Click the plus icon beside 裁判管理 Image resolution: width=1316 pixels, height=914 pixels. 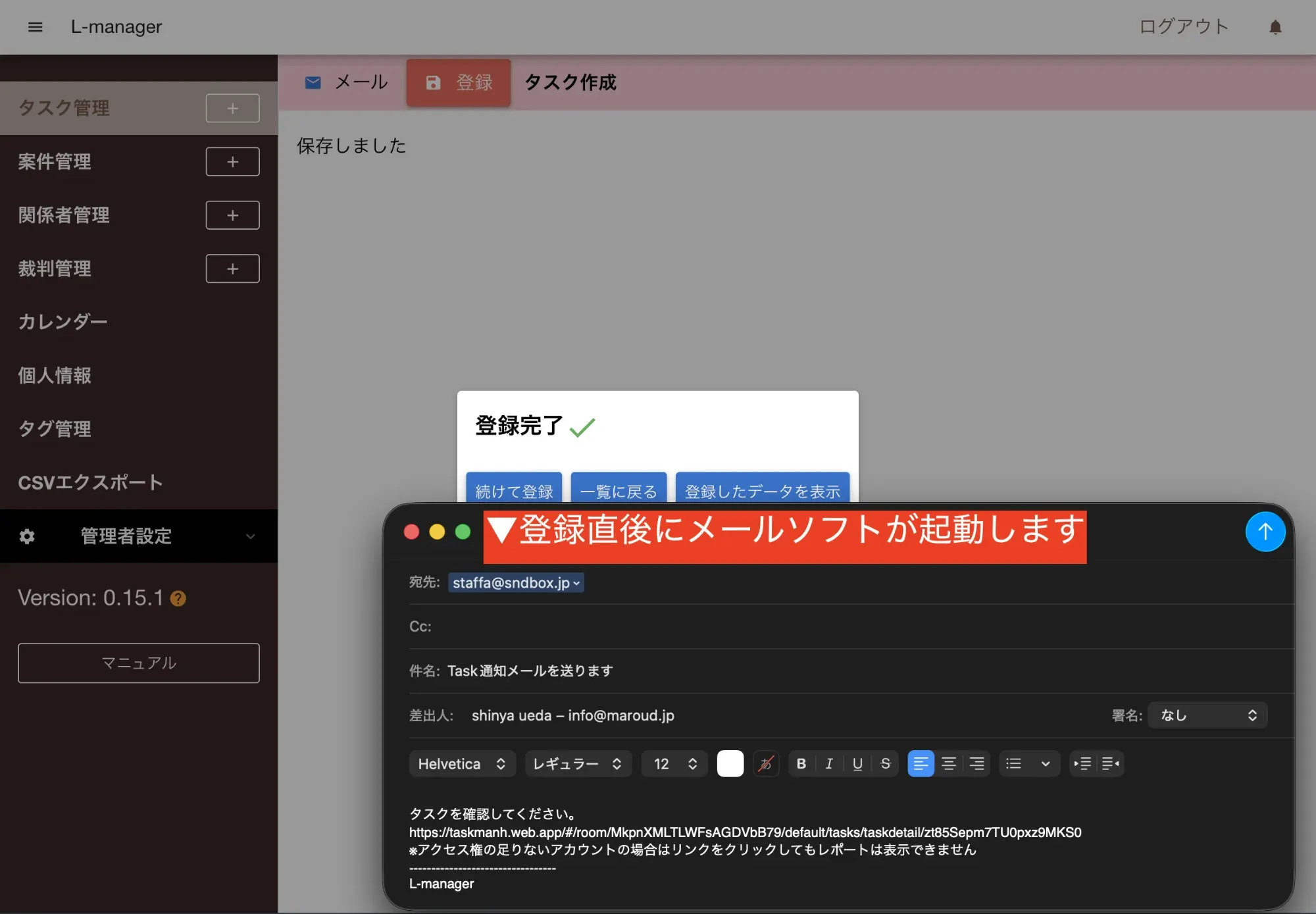(232, 268)
